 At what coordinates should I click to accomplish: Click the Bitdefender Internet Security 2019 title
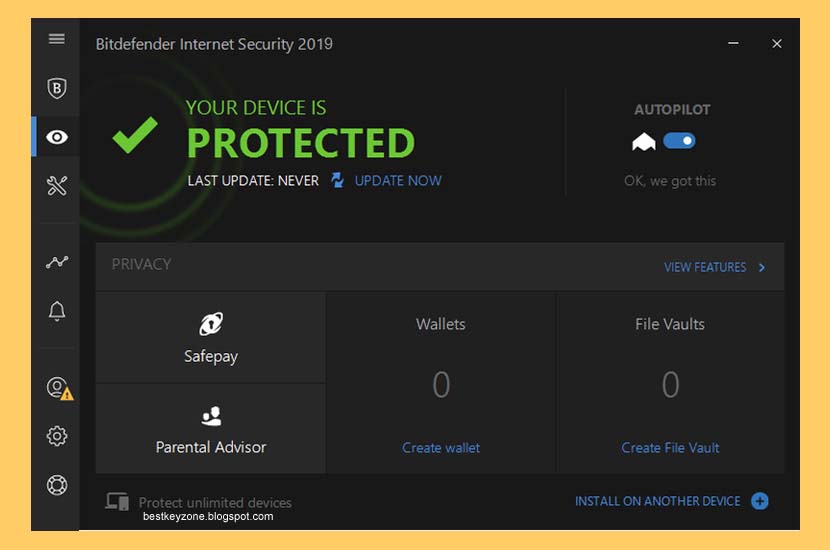coord(214,44)
